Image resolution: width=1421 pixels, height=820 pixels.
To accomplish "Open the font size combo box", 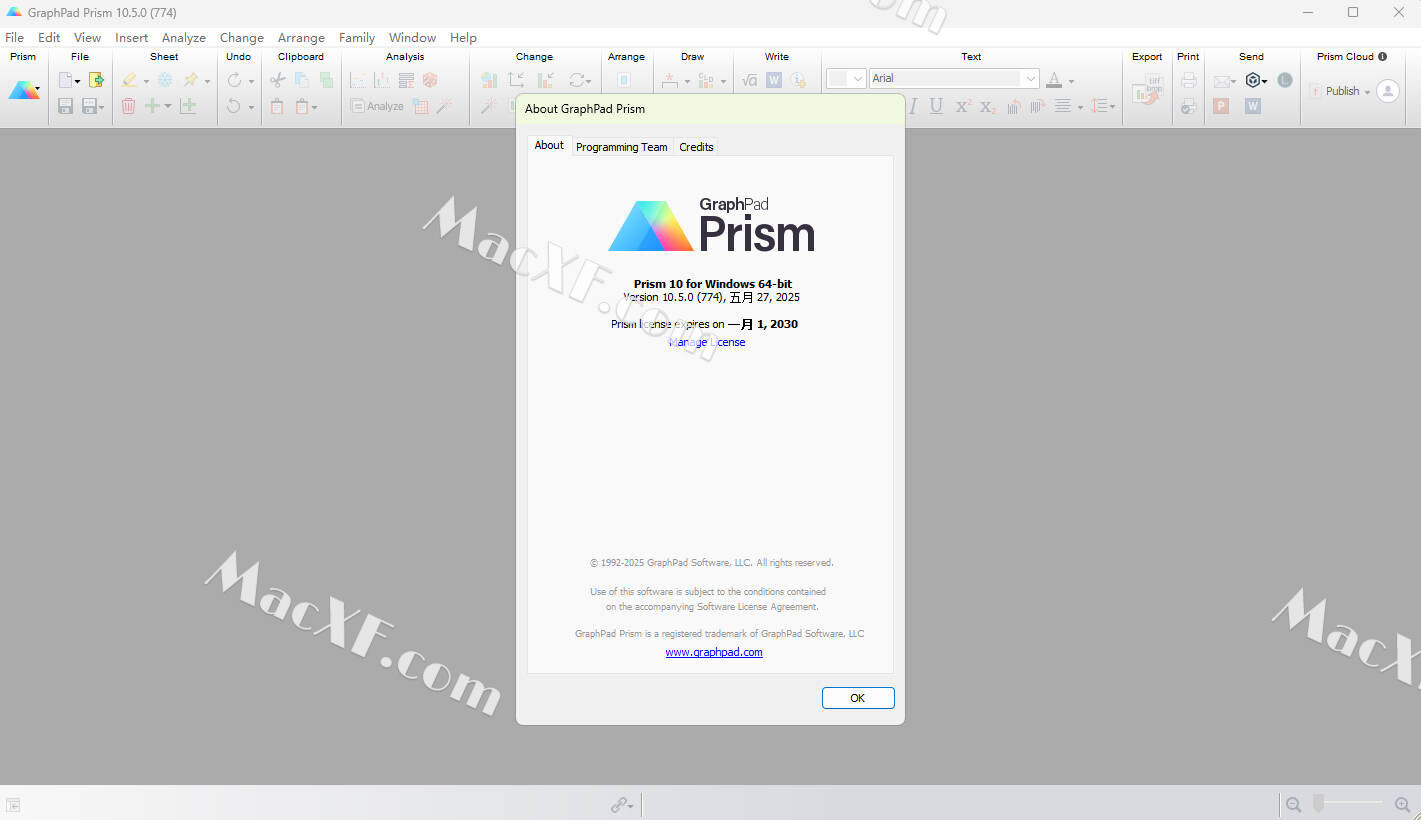I will pos(846,78).
